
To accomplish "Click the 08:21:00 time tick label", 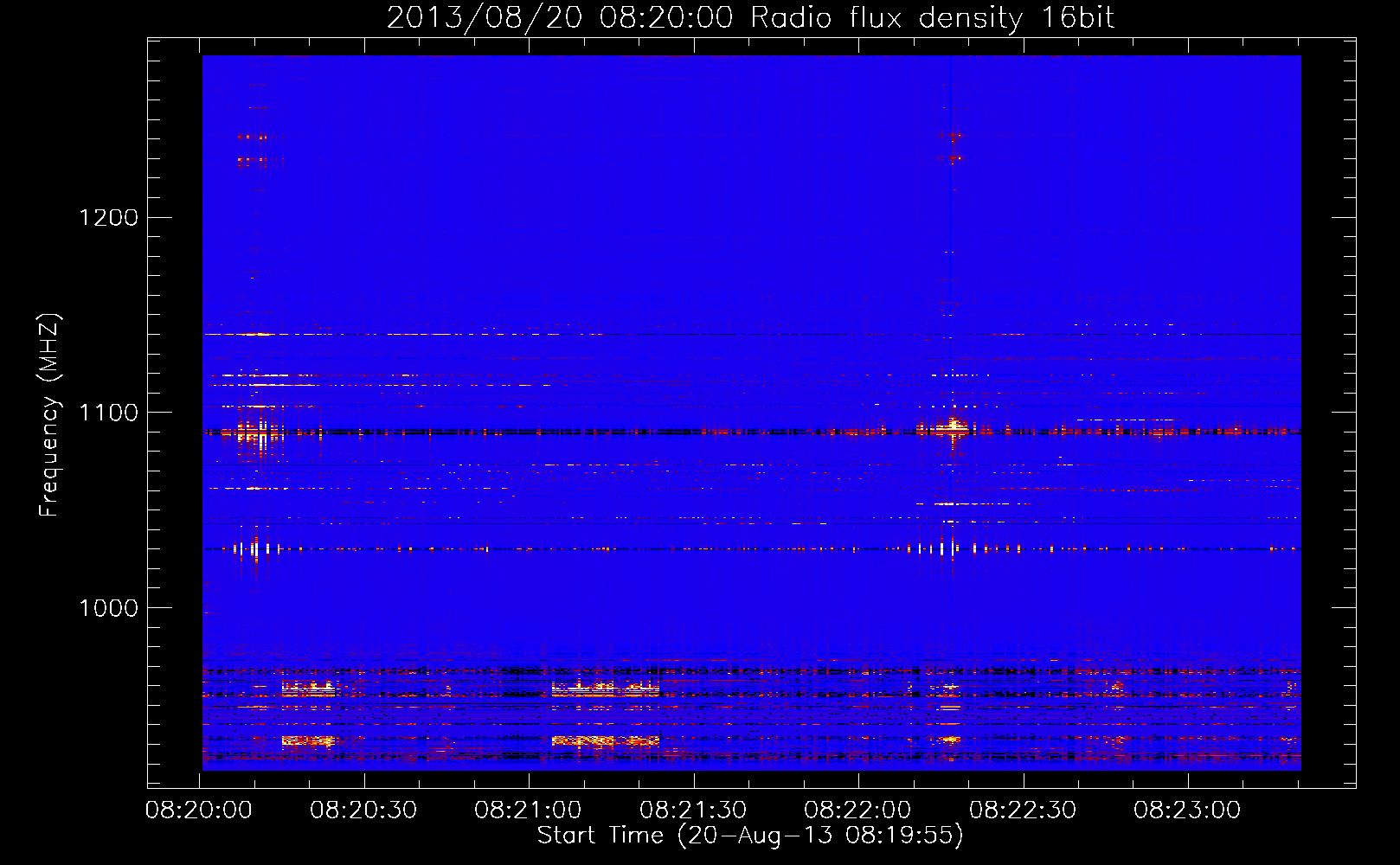I will 528,811.
